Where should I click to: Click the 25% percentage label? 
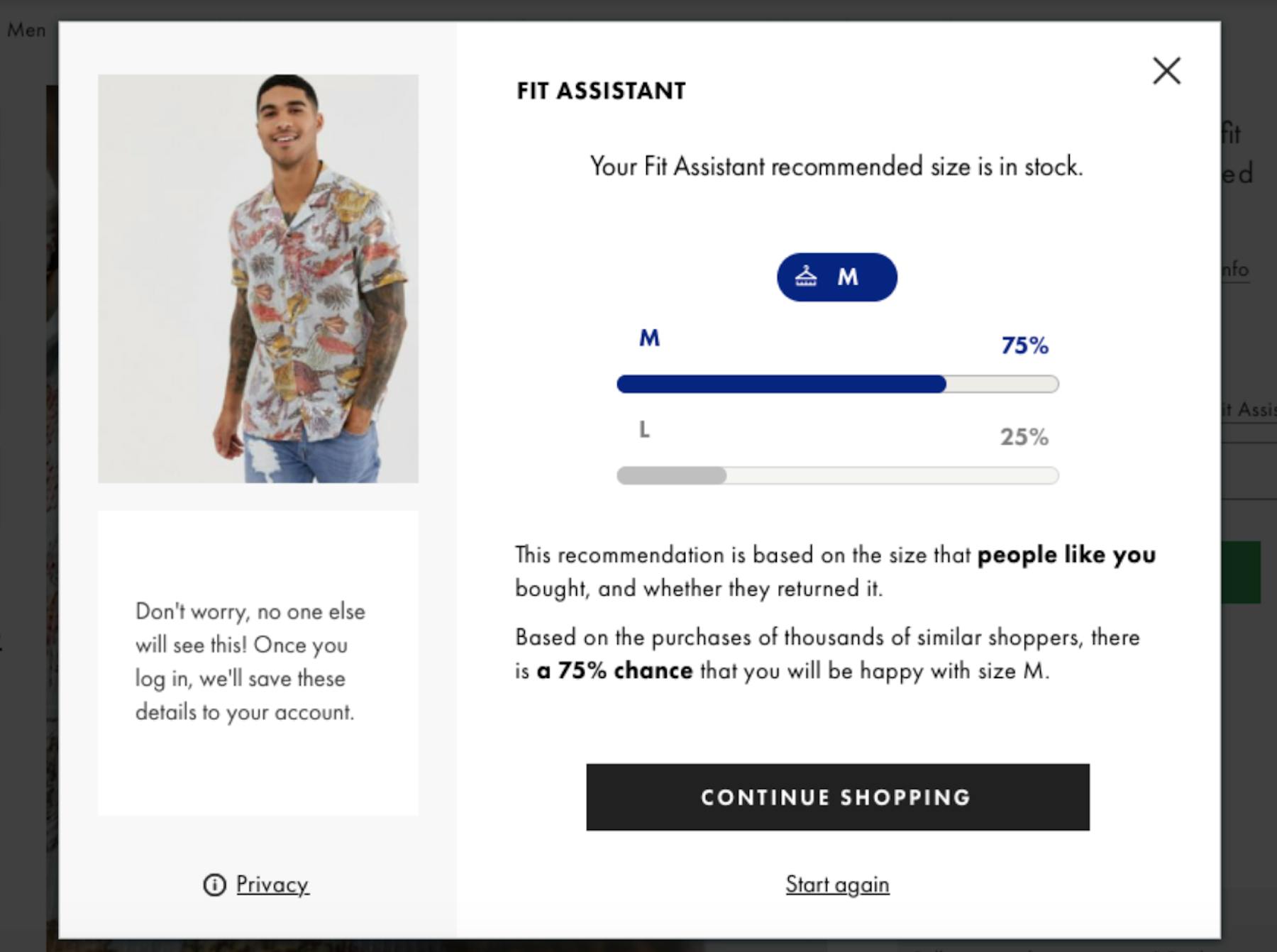[1024, 437]
